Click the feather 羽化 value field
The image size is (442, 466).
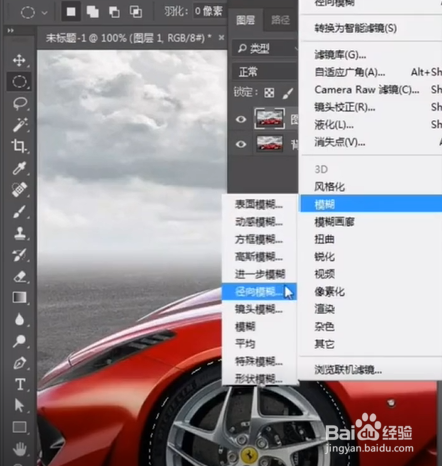209,12
